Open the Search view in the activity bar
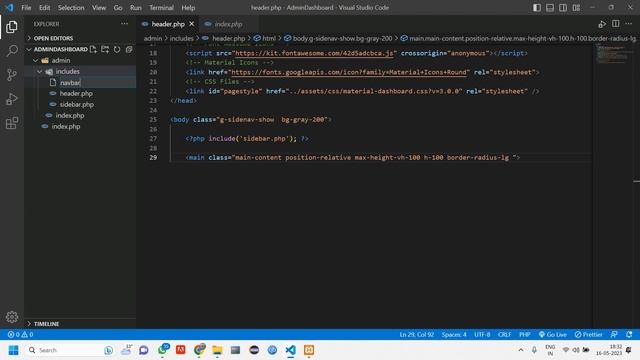The height and width of the screenshot is (360, 640). coord(12,51)
